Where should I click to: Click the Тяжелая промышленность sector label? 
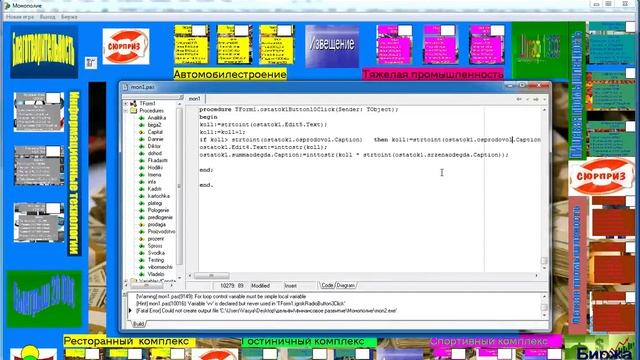[x=433, y=74]
